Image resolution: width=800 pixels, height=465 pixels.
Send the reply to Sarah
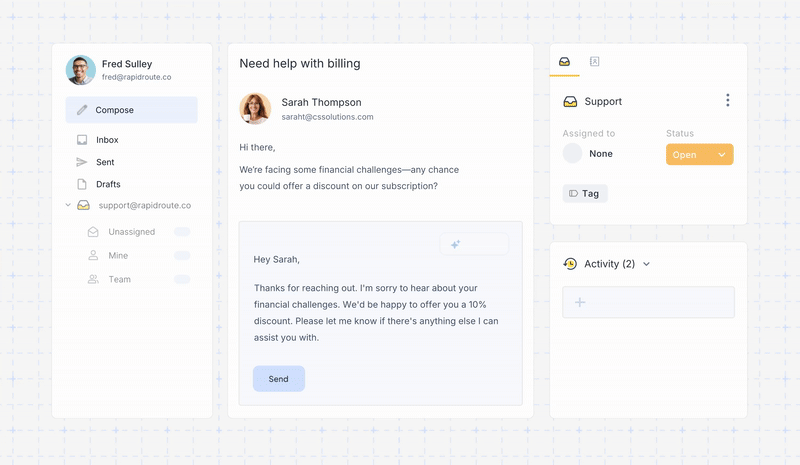point(278,379)
